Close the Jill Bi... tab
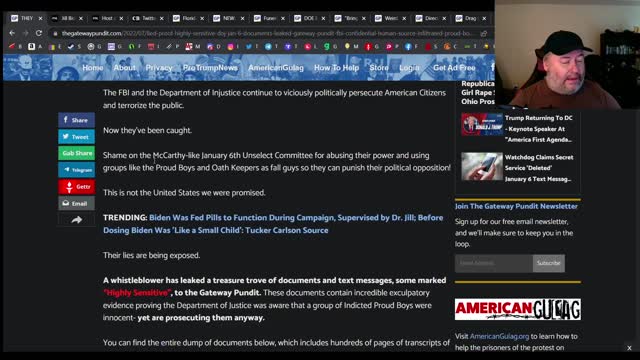The width and height of the screenshot is (640, 360). click(x=81, y=18)
